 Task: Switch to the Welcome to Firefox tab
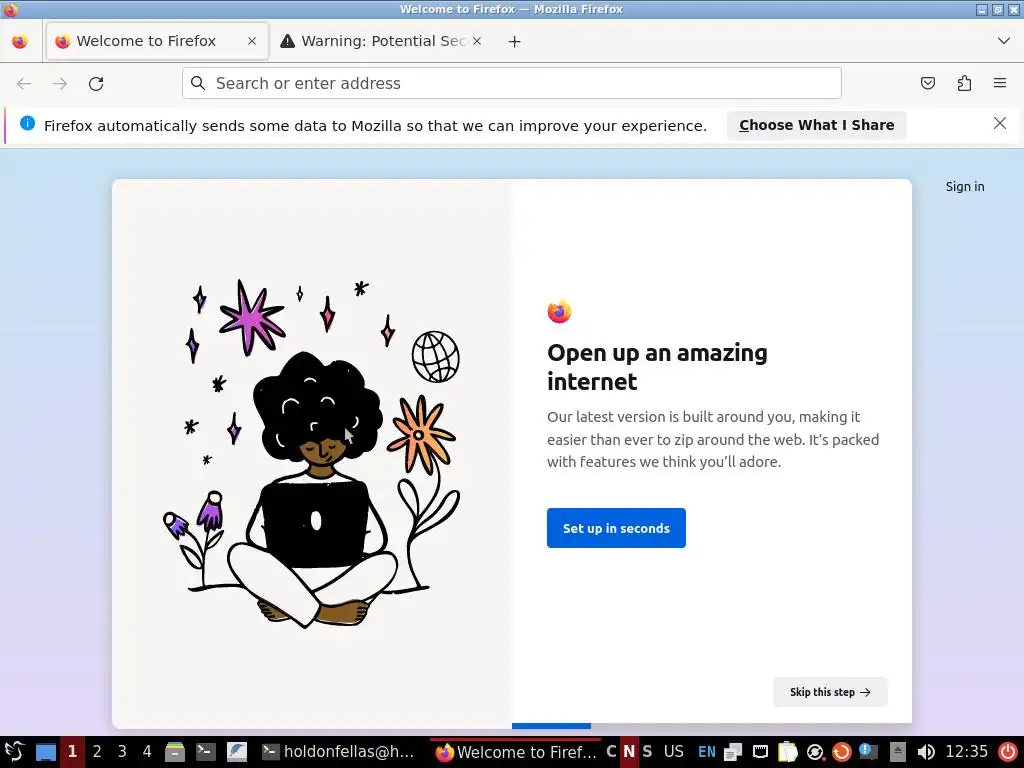point(157,41)
